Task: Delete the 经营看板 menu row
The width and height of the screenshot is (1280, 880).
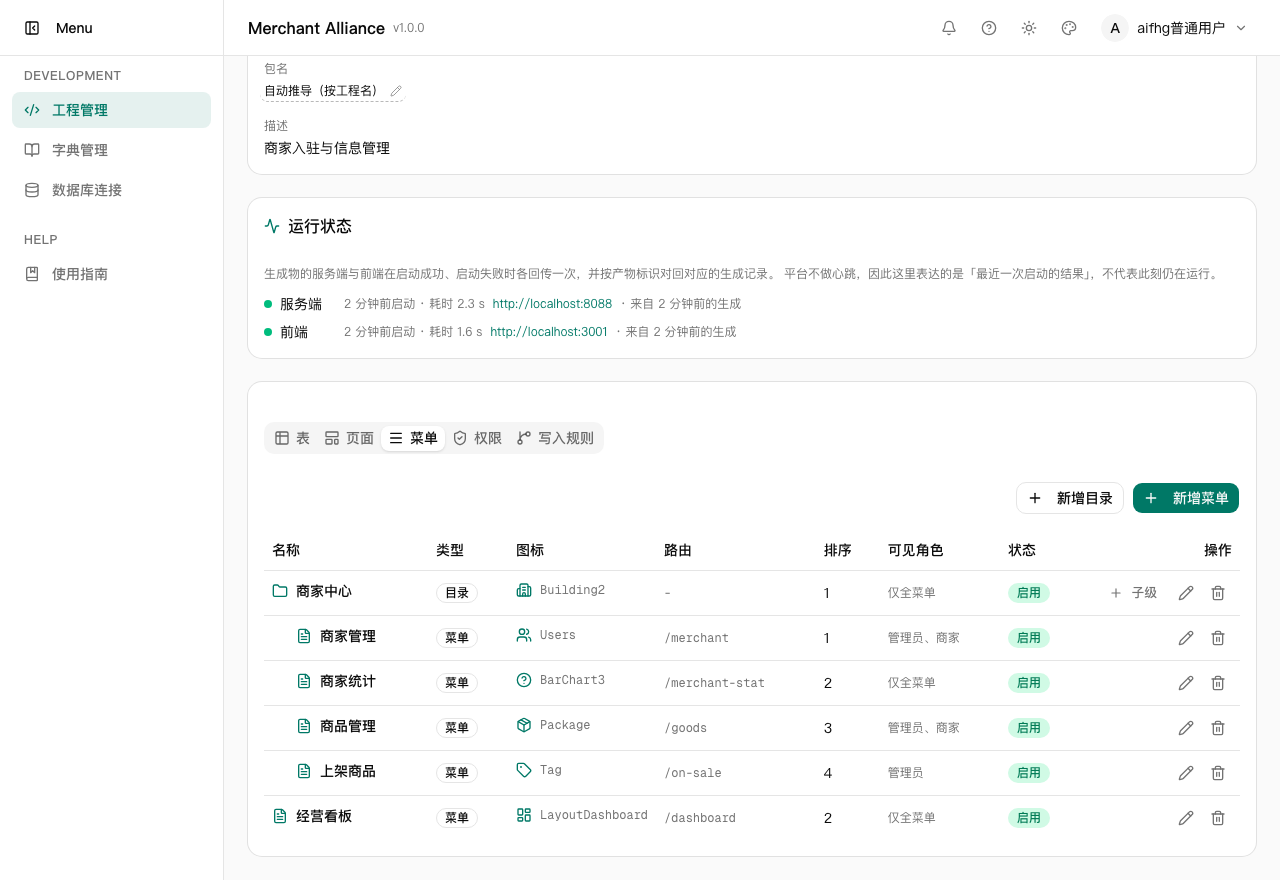Action: 1218,818
